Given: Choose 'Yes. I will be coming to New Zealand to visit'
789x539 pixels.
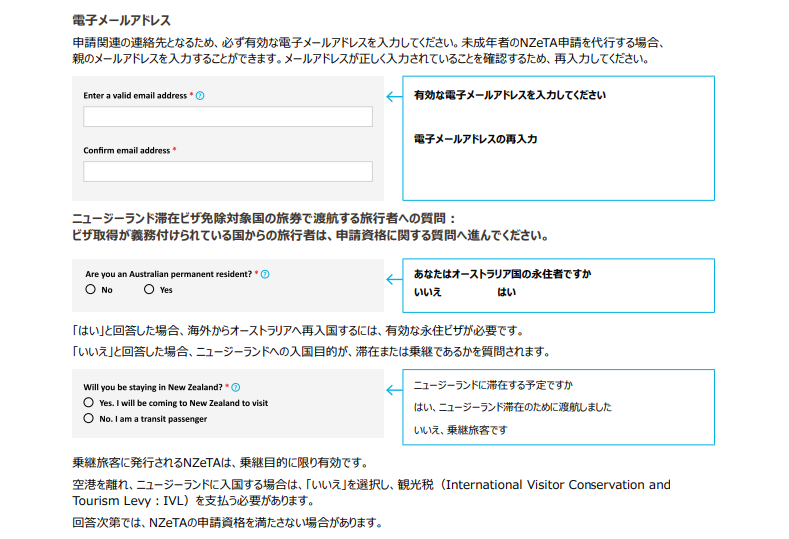Looking at the screenshot, I should (89, 403).
